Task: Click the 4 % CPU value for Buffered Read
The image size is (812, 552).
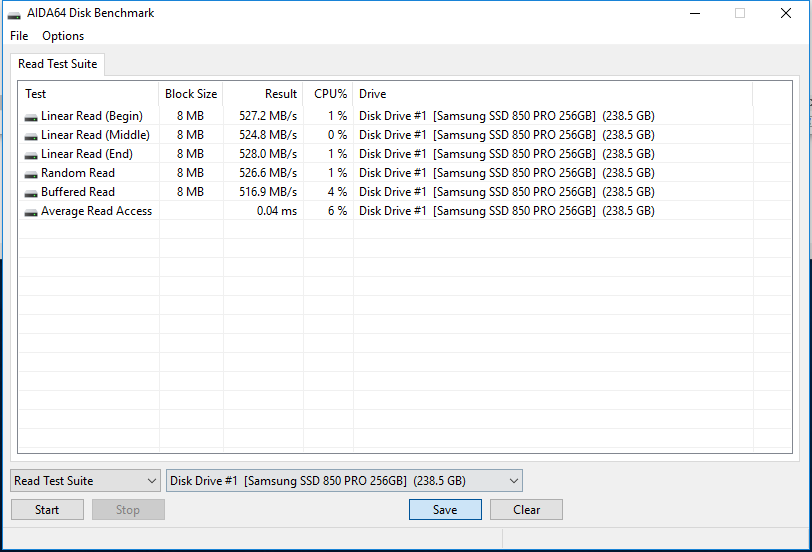Action: [337, 192]
